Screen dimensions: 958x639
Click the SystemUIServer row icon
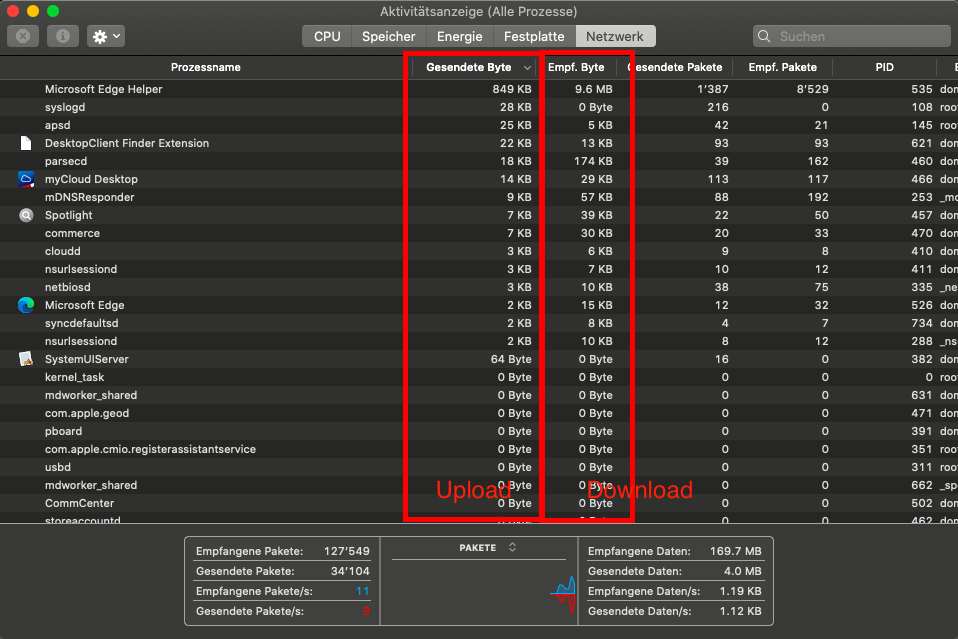click(x=26, y=359)
